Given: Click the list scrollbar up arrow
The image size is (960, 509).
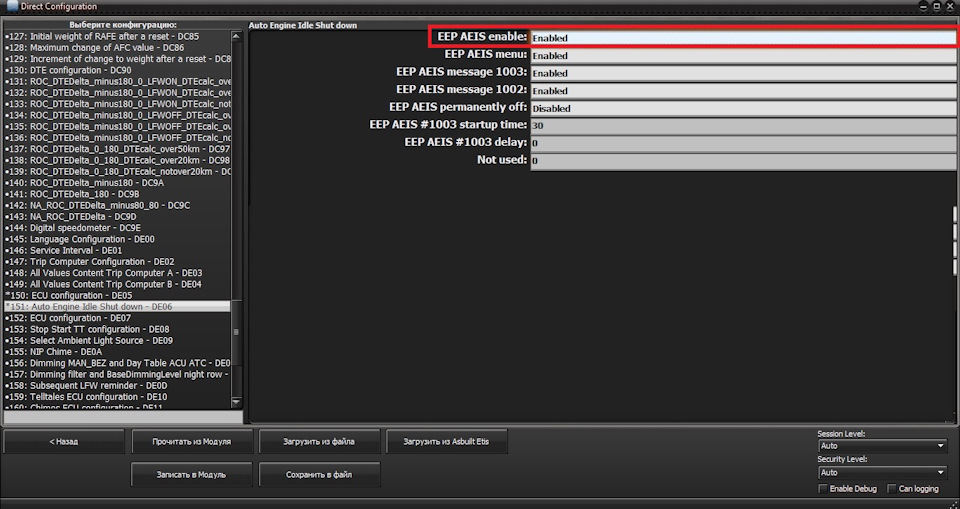Looking at the screenshot, I should (x=236, y=36).
